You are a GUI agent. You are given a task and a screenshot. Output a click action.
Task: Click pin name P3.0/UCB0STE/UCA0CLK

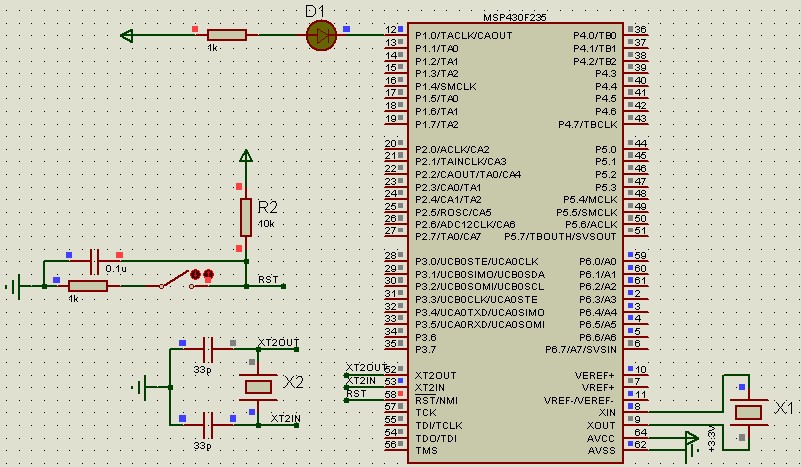[477, 262]
